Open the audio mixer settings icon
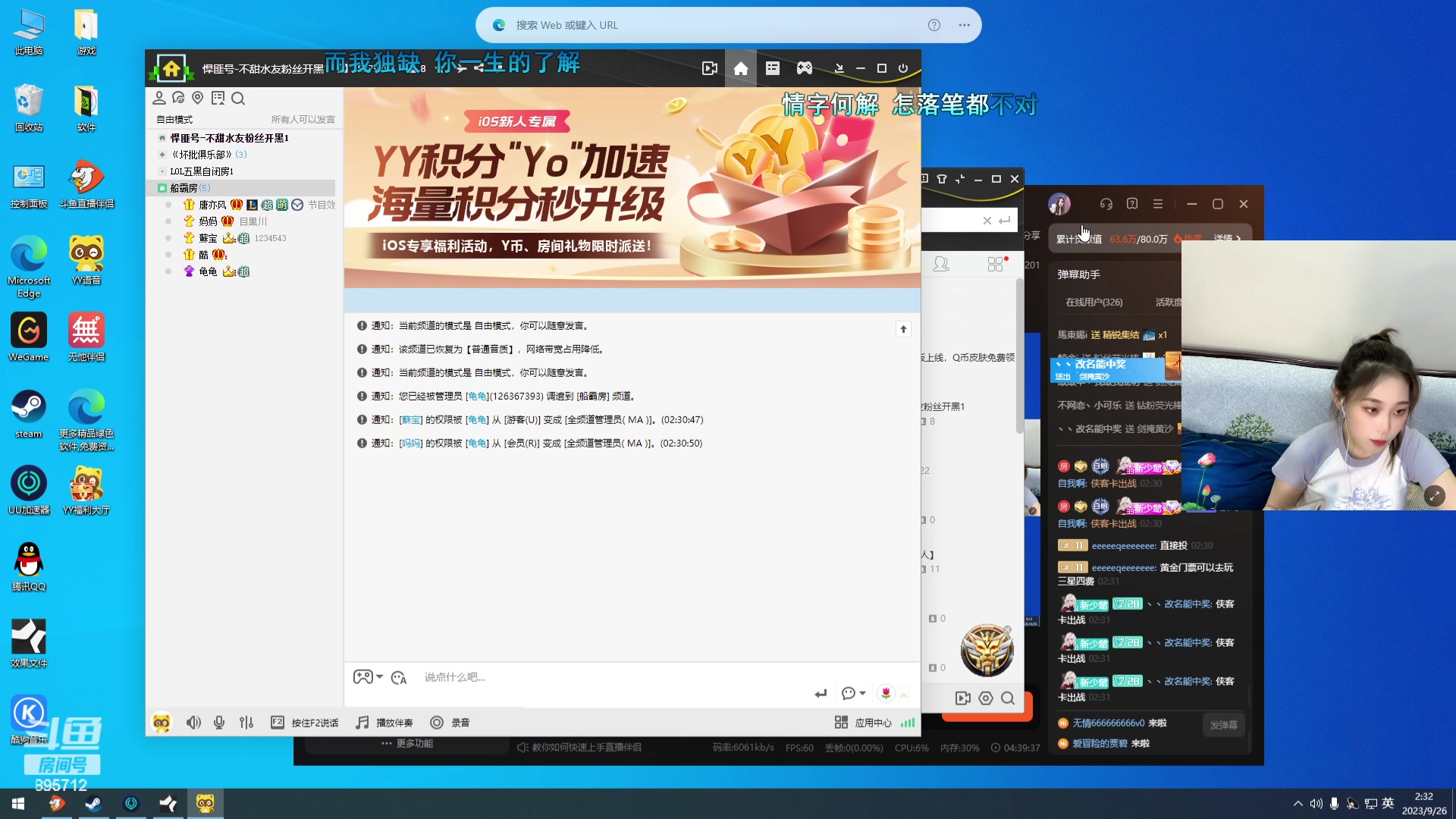The height and width of the screenshot is (819, 1456). pyautogui.click(x=246, y=722)
